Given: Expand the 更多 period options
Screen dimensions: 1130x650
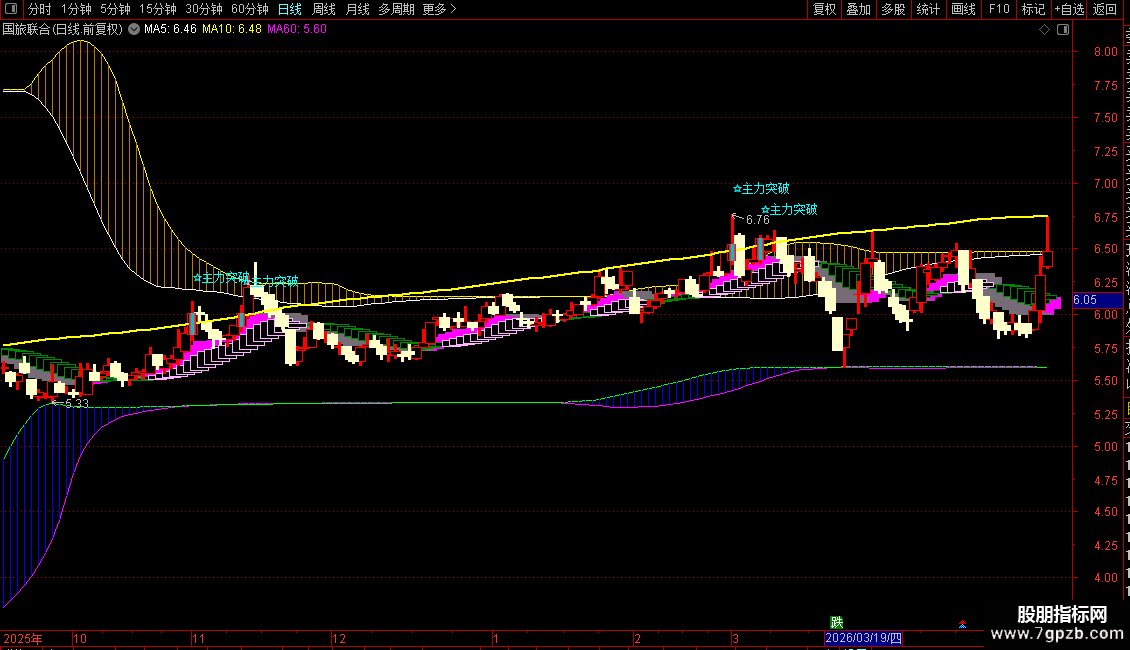Looking at the screenshot, I should click(x=440, y=9).
